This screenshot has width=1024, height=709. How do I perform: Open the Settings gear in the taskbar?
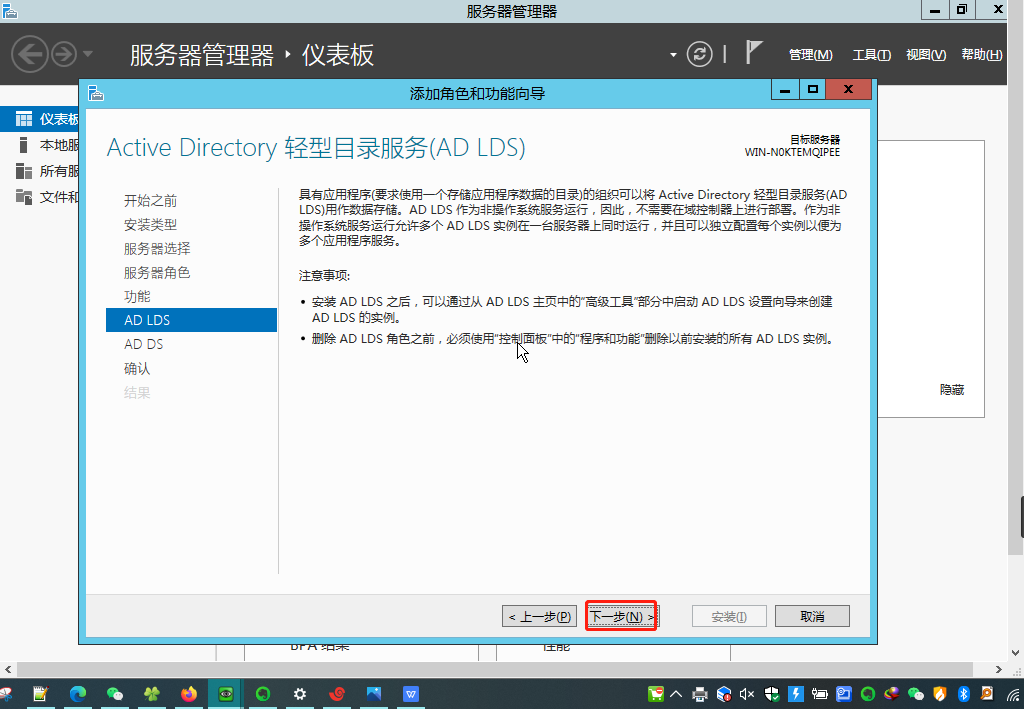(x=300, y=694)
